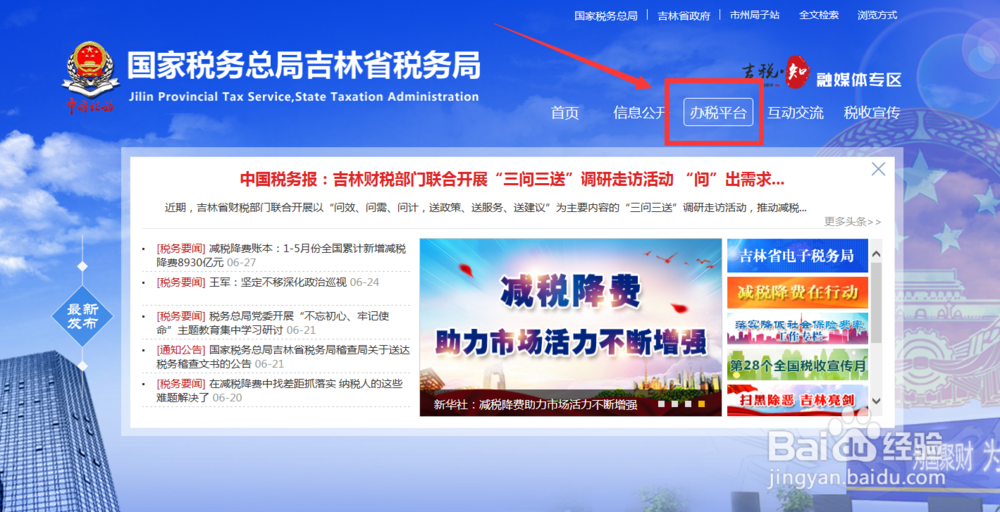Open the 中国税务报 red headline article
1000x512 pixels.
click(x=512, y=180)
